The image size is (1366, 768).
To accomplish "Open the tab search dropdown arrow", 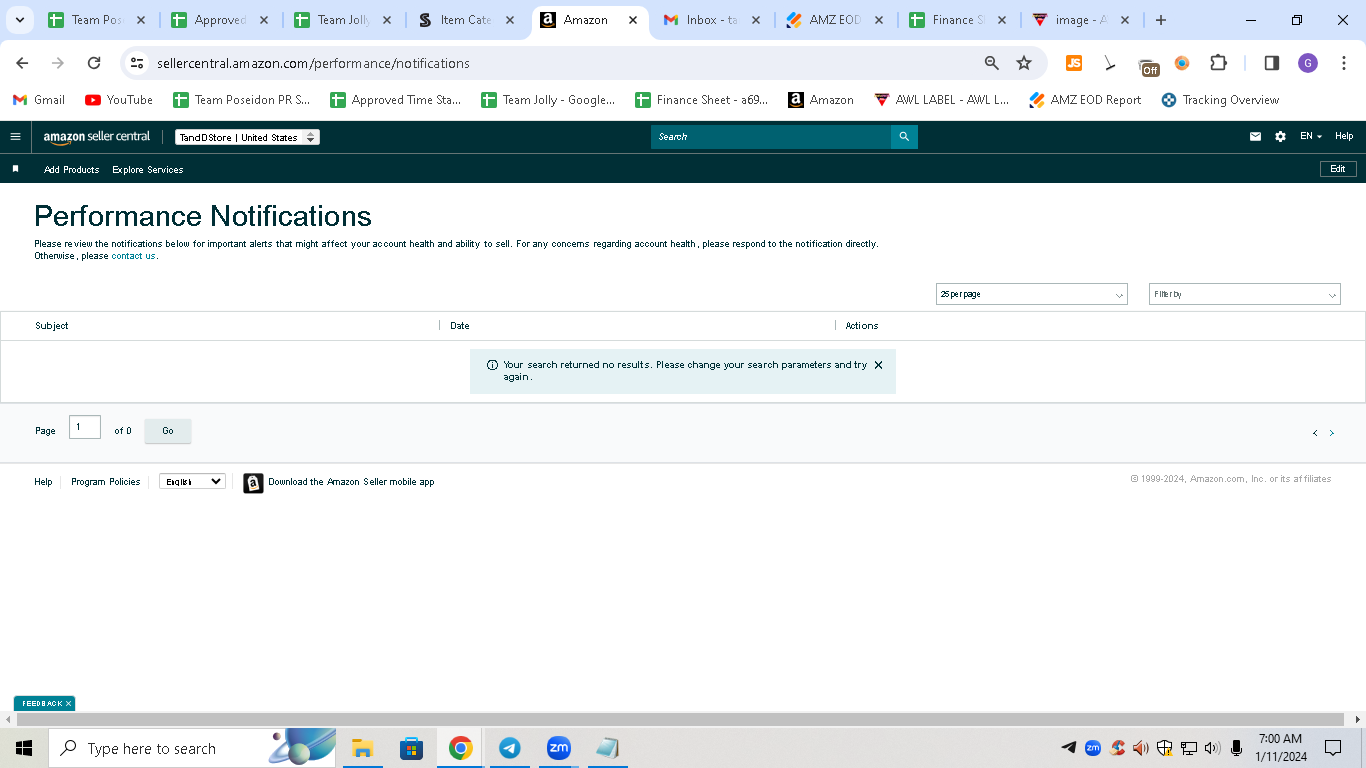I will click(19, 20).
